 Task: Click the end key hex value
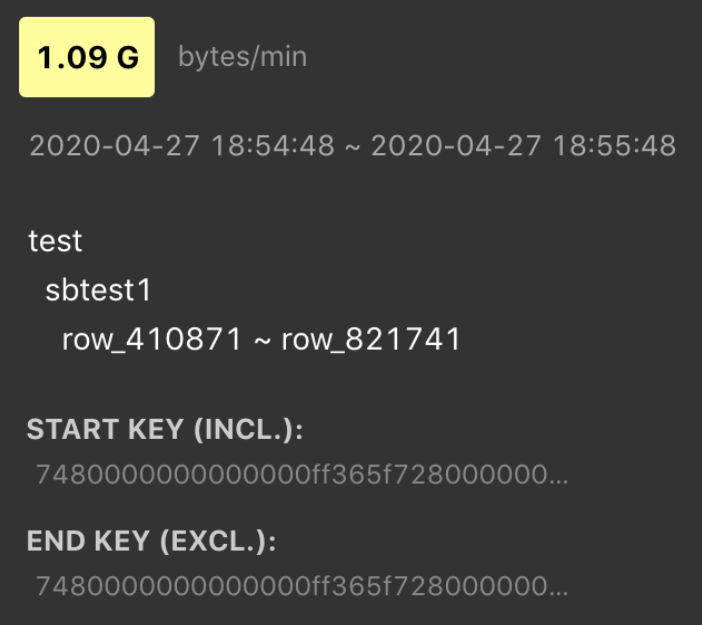coord(290,586)
